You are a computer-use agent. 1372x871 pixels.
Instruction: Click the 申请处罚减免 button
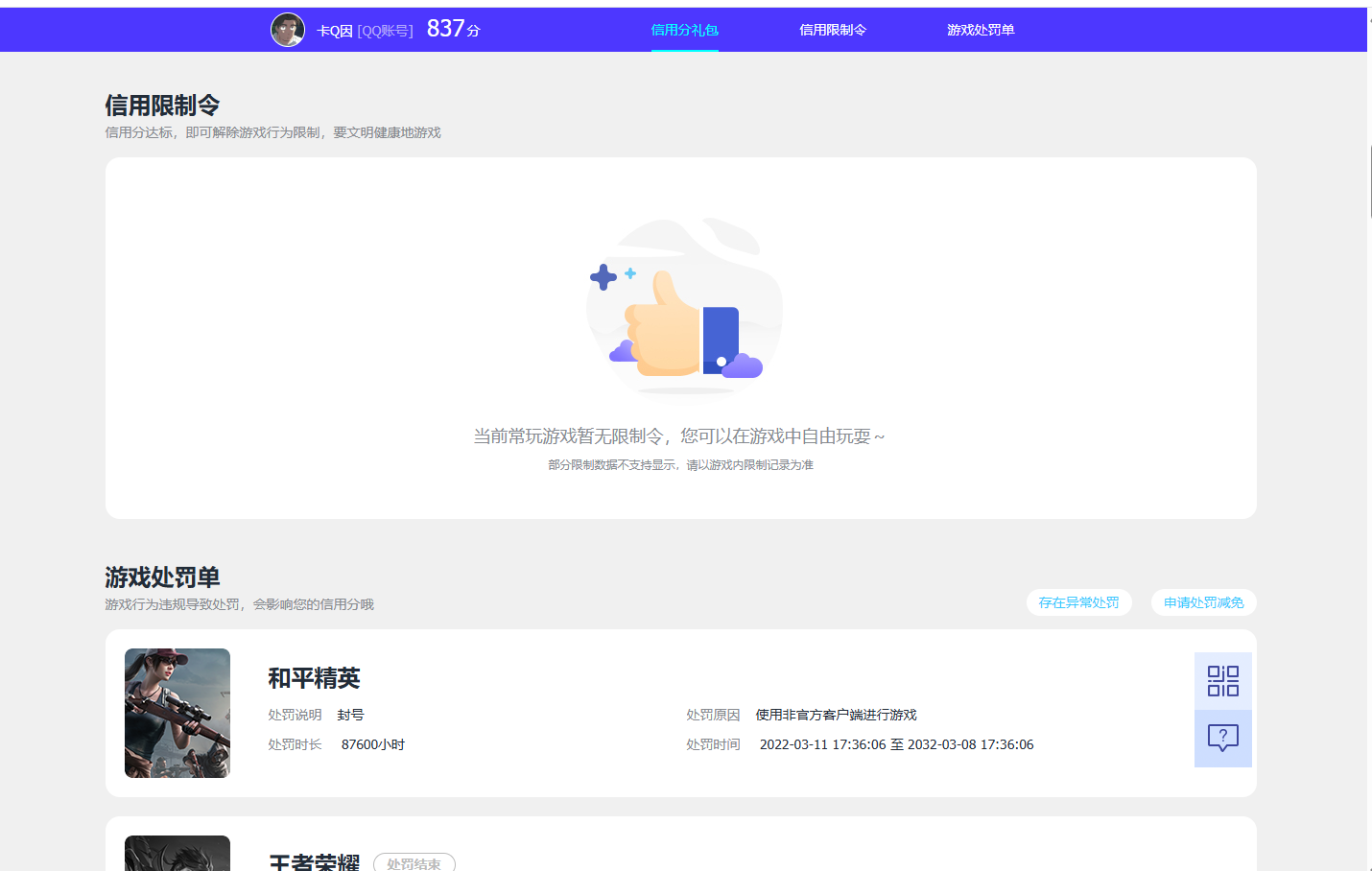pos(1203,602)
